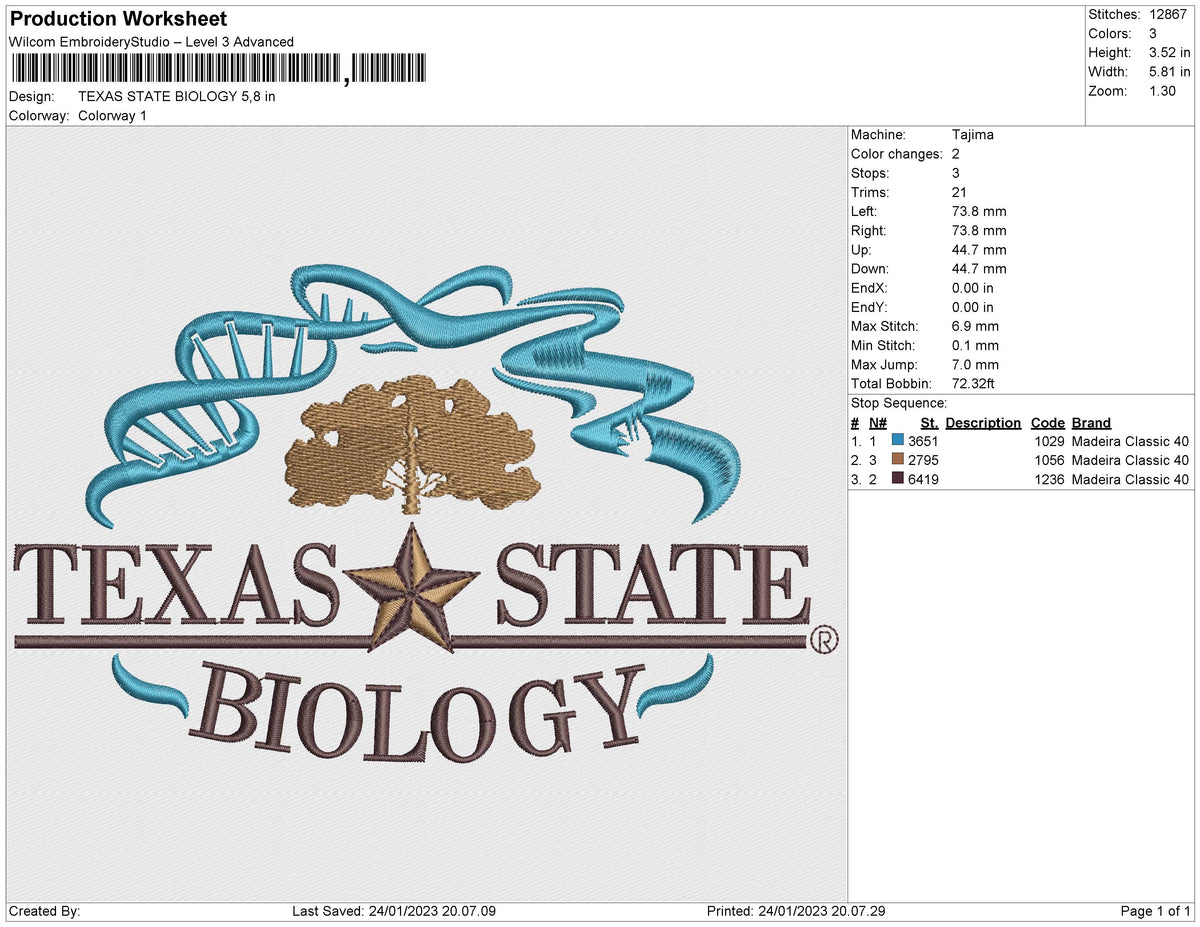1200x927 pixels.
Task: Click the Stitches count value 12867
Action: tap(1168, 14)
